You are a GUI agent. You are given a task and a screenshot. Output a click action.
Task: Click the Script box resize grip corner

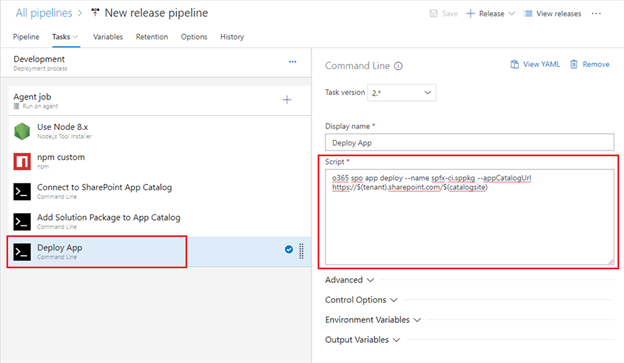611,262
